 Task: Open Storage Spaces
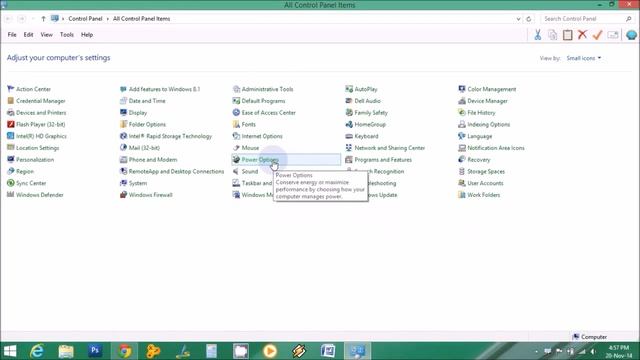click(482, 171)
